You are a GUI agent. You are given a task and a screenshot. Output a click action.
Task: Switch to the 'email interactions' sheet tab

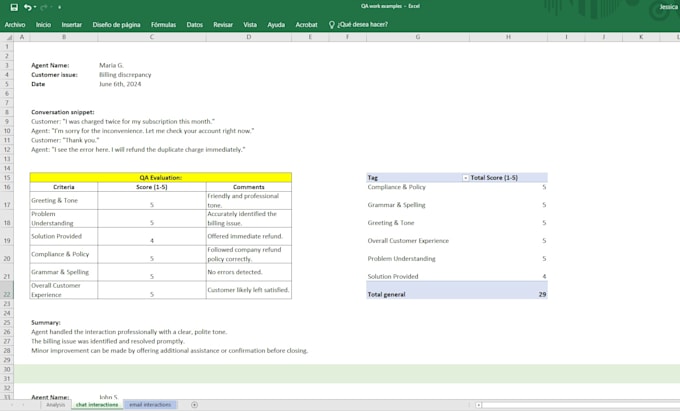[150, 404]
